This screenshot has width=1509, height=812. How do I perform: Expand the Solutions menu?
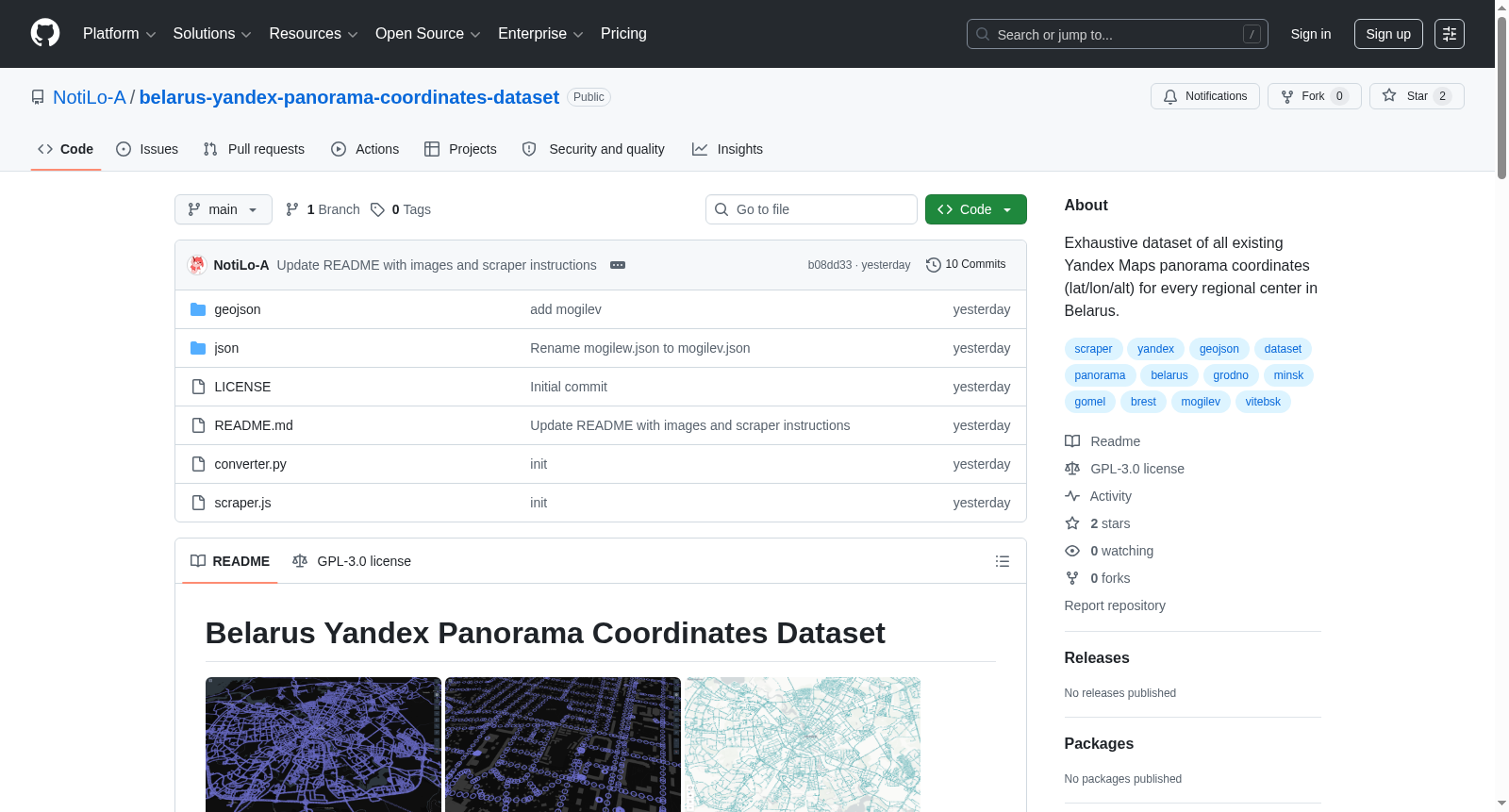point(212,34)
